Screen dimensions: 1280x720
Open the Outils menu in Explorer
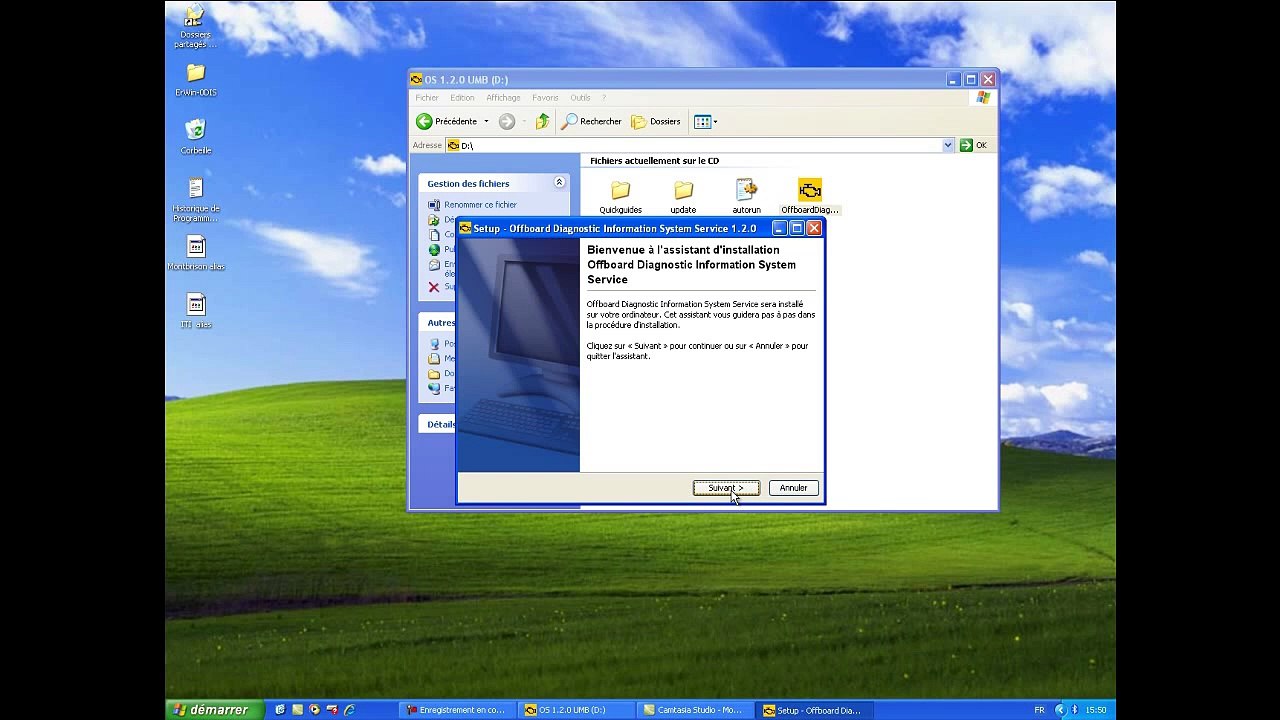[580, 98]
